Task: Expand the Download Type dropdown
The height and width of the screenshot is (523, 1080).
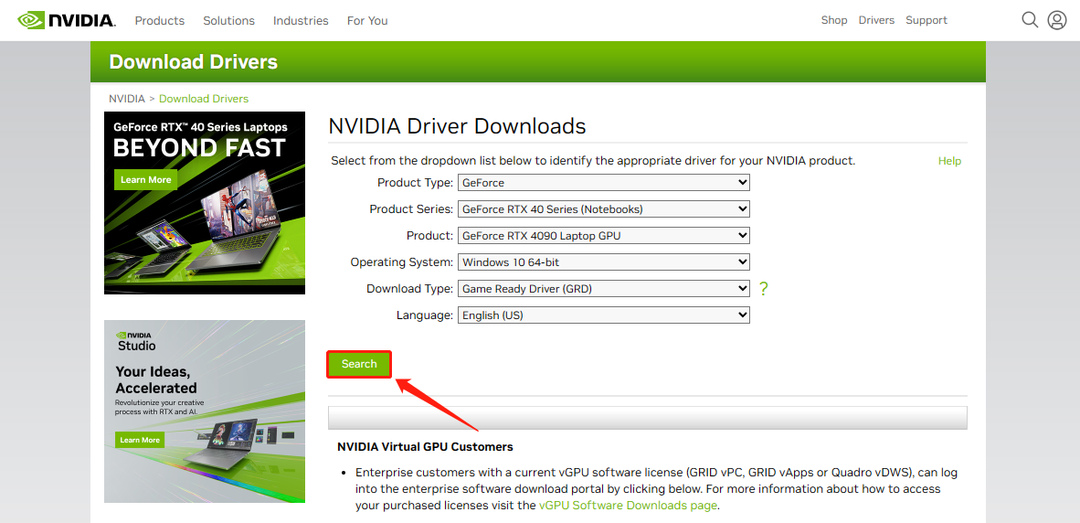Action: click(603, 289)
